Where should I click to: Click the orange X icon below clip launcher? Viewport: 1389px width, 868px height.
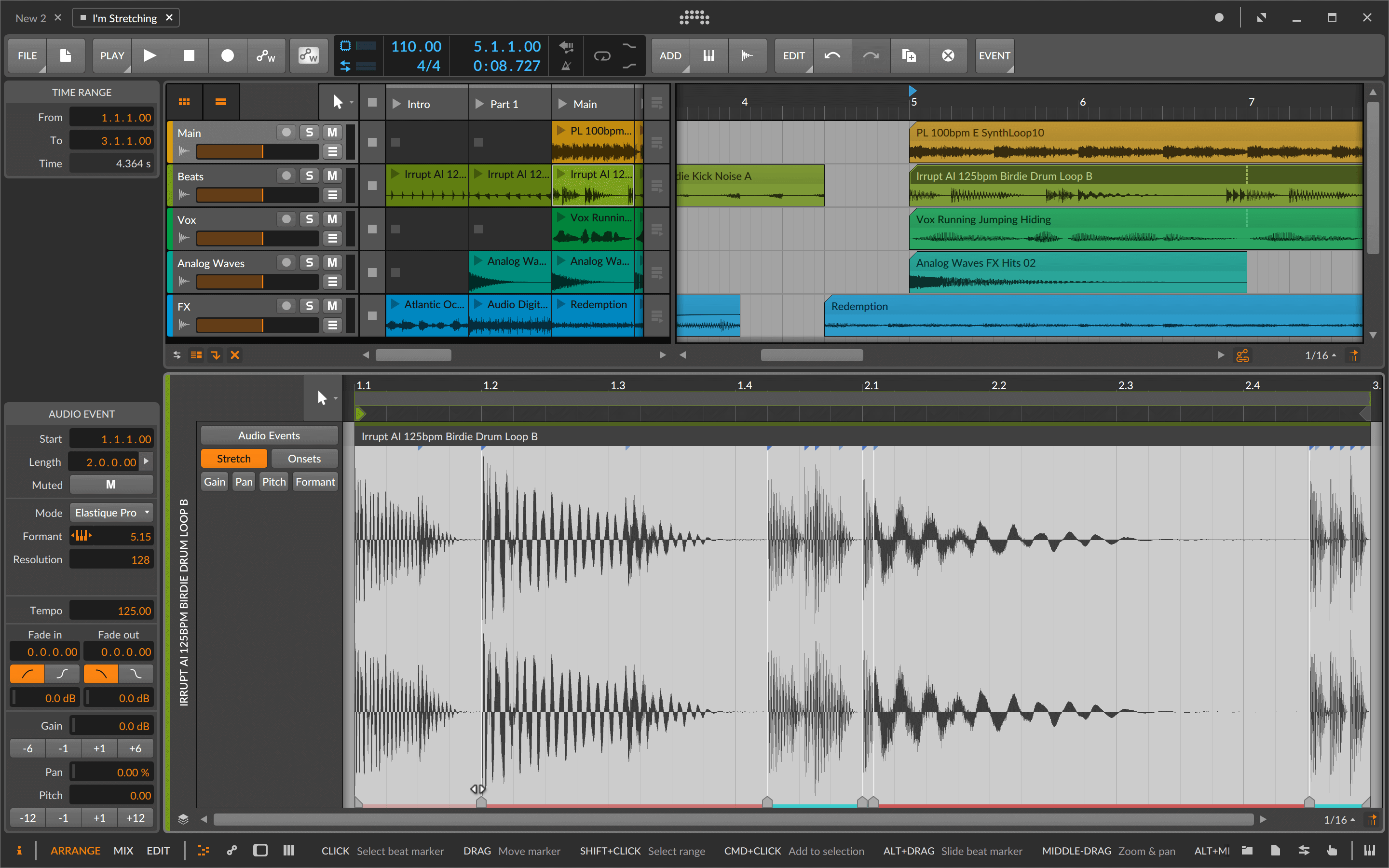[x=235, y=355]
